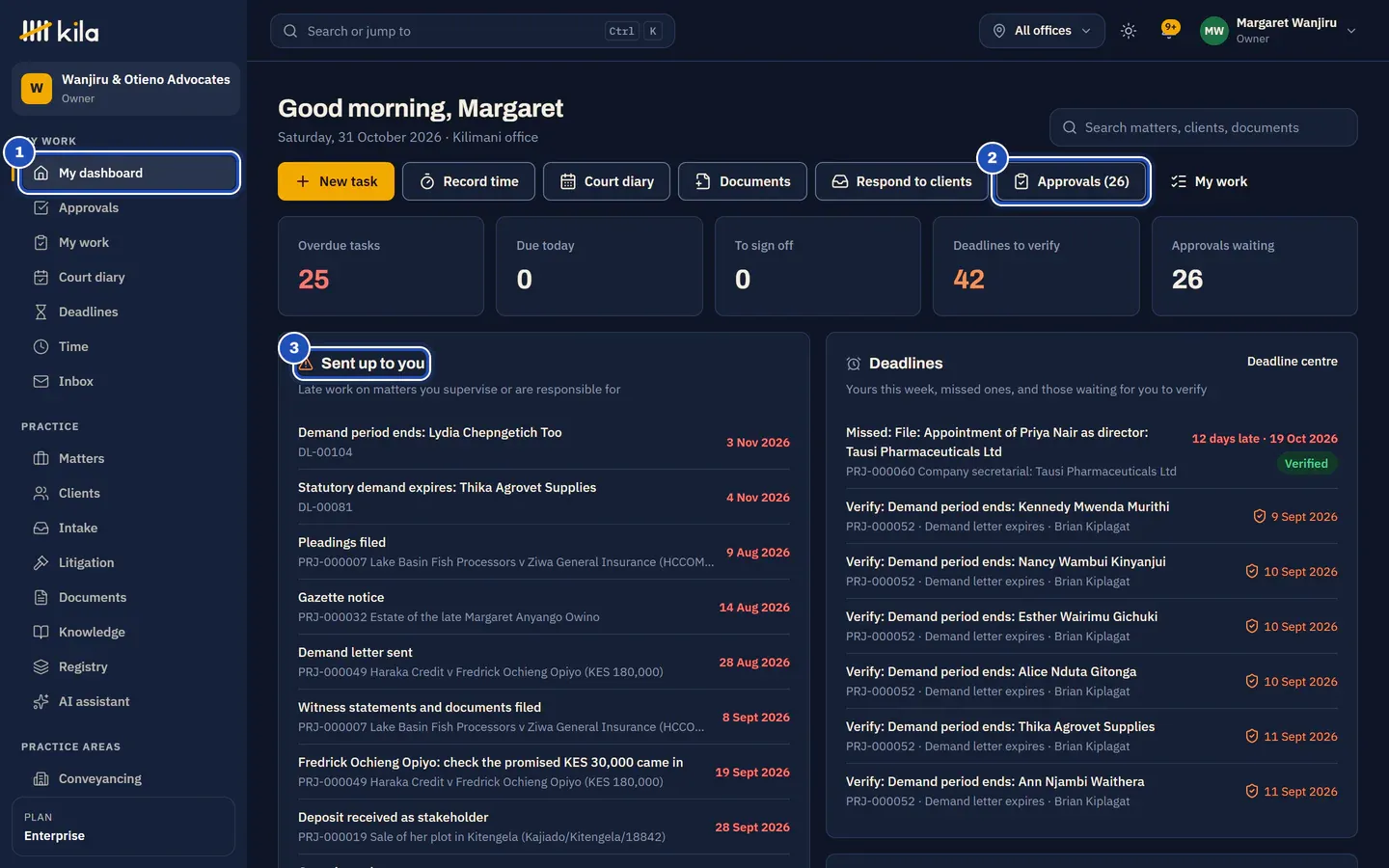The image size is (1389, 868).
Task: Open the Deadlines to verify card
Action: click(x=1036, y=266)
